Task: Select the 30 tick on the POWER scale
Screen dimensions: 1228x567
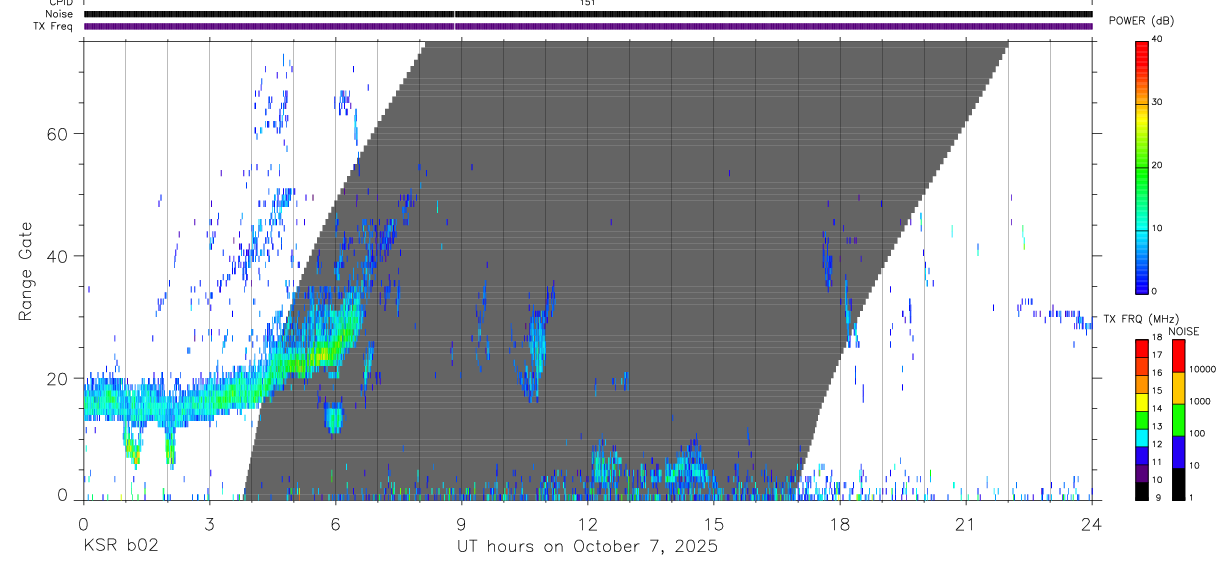Action: (1158, 102)
